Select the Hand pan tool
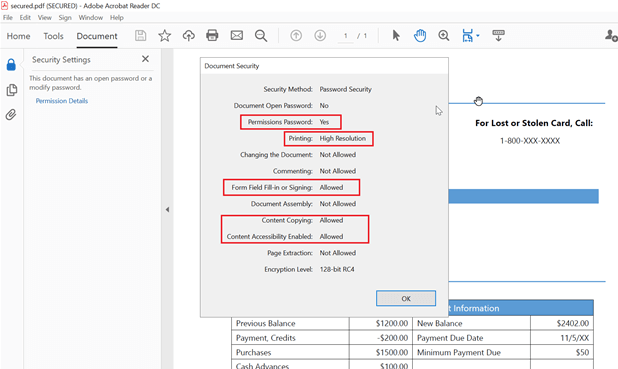The width and height of the screenshot is (618, 369). (420, 36)
